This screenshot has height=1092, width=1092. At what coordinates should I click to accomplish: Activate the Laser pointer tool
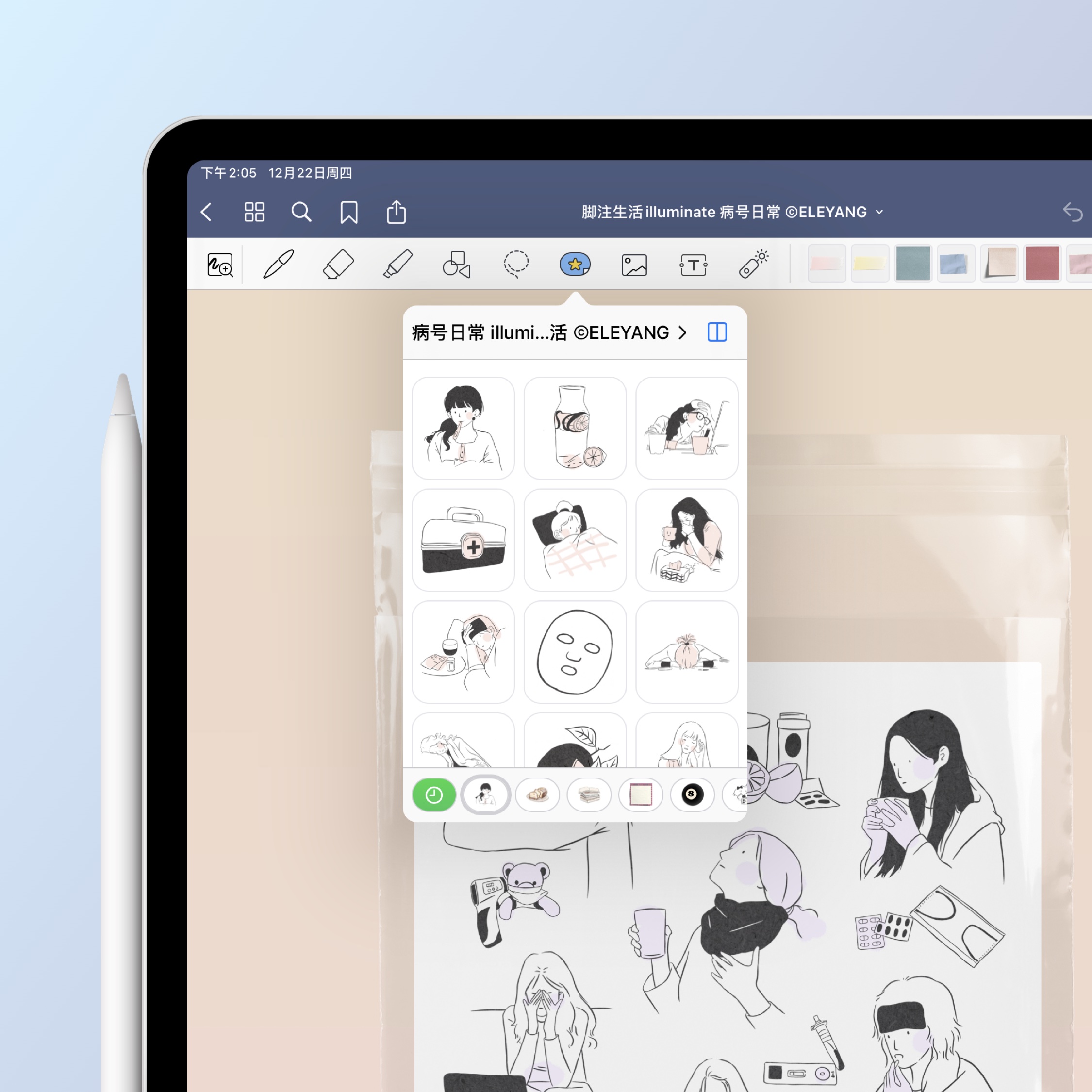point(753,264)
